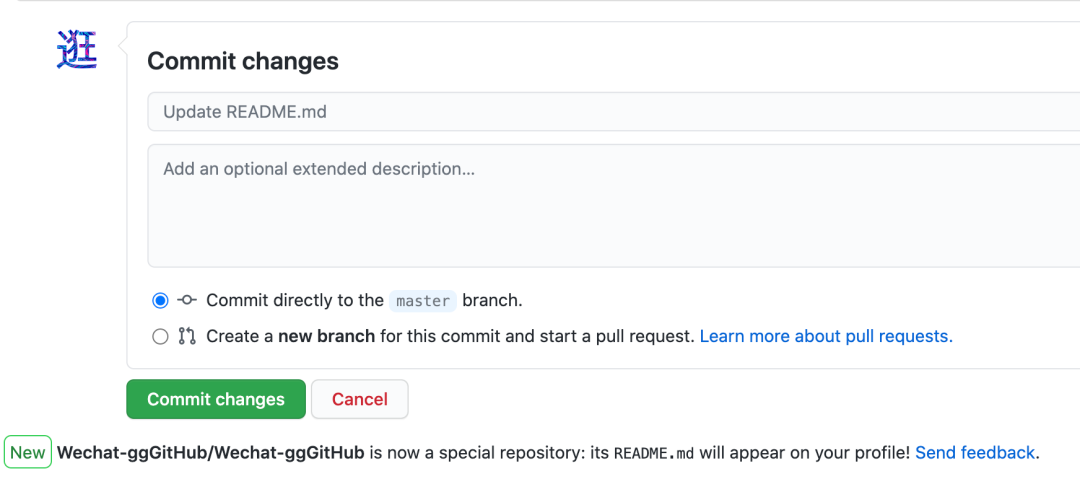Click the git commit icon
The width and height of the screenshot is (1080, 497).
click(187, 300)
